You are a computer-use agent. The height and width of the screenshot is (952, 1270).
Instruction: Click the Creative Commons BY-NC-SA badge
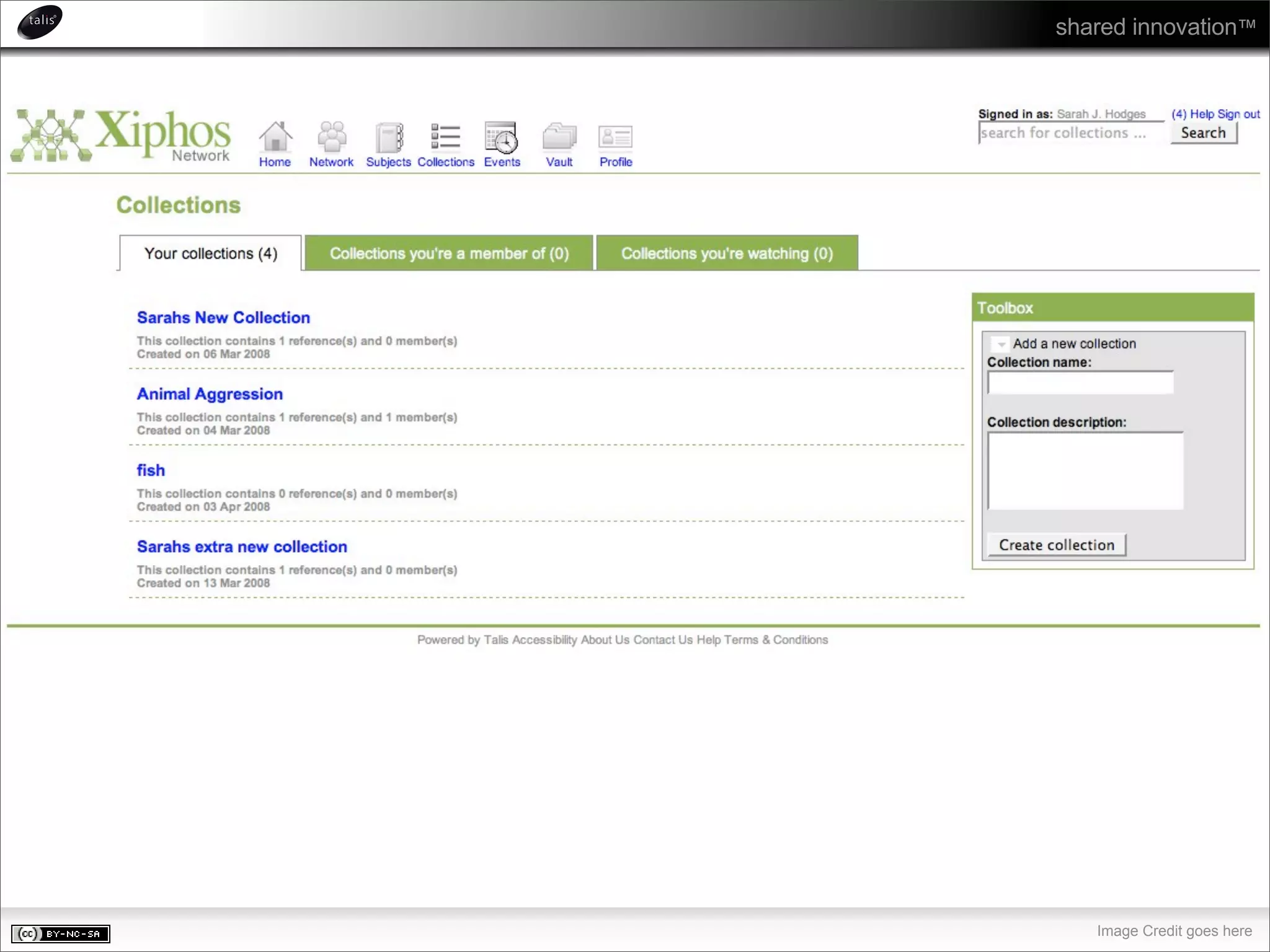coord(61,933)
